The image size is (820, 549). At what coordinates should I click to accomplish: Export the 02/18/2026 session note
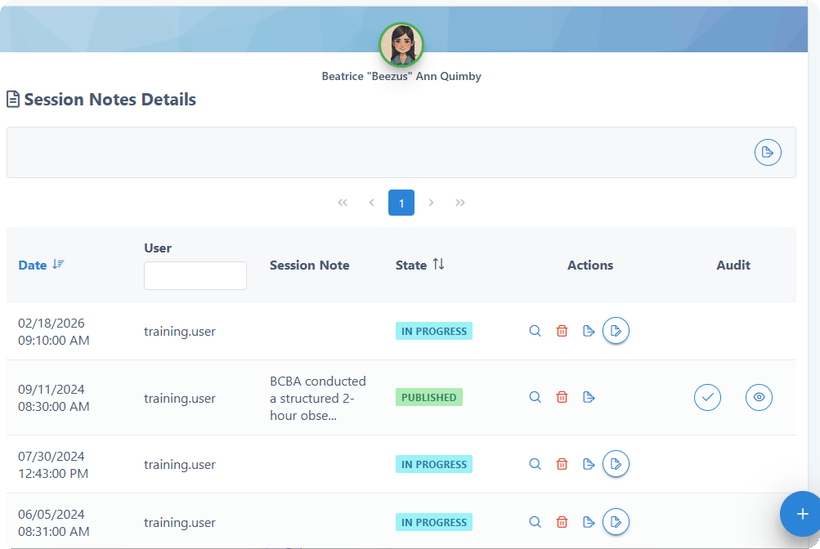point(588,331)
